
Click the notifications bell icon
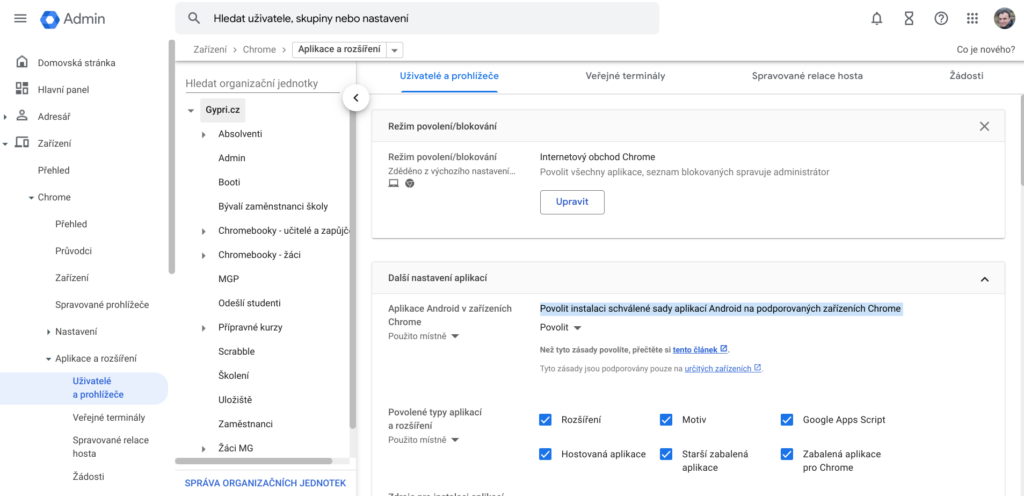(x=877, y=19)
